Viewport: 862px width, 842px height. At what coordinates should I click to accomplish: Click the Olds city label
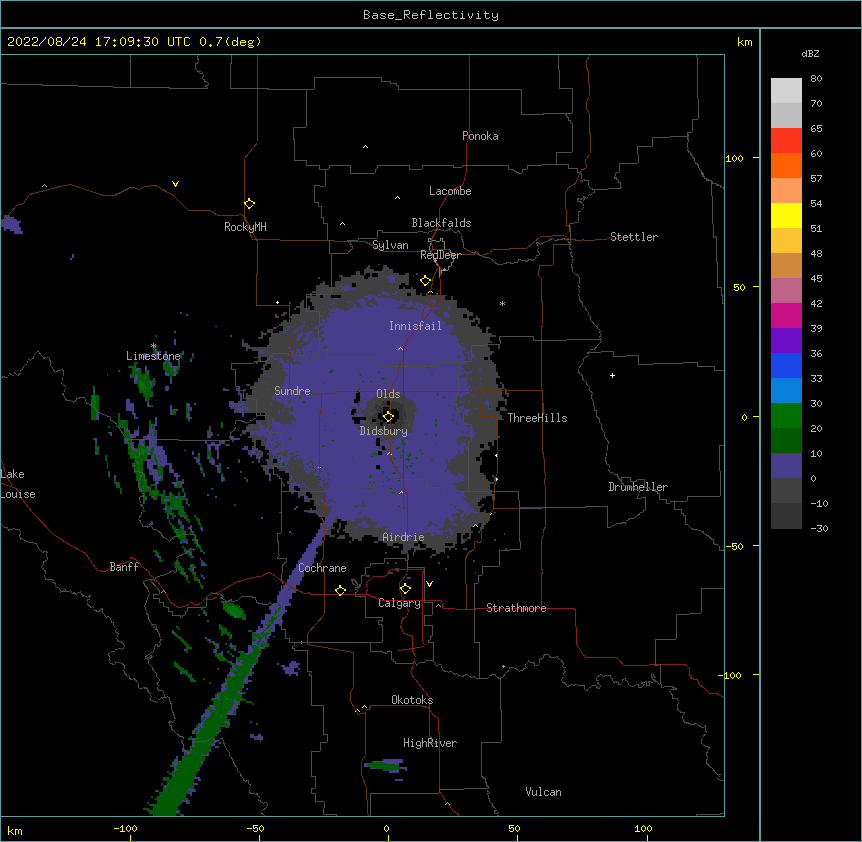(388, 394)
